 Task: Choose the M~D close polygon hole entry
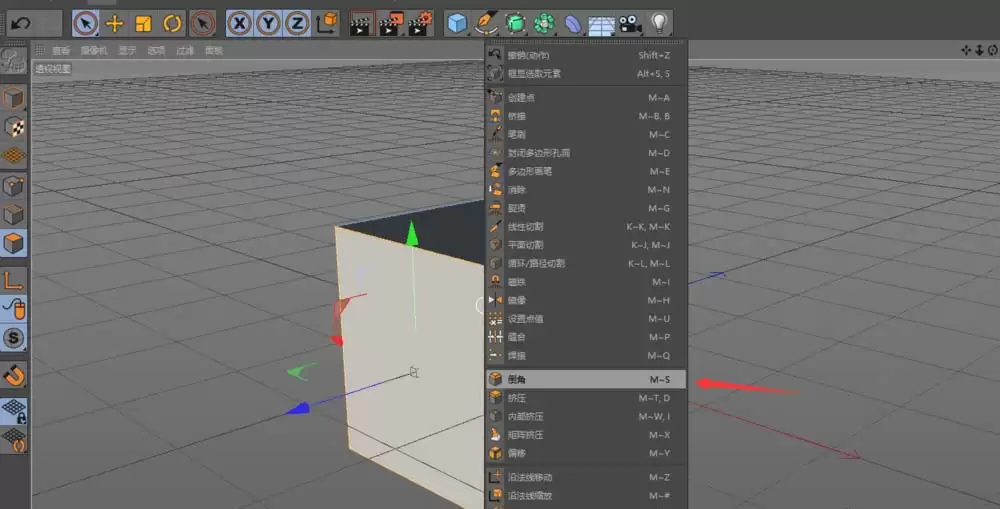[585, 153]
